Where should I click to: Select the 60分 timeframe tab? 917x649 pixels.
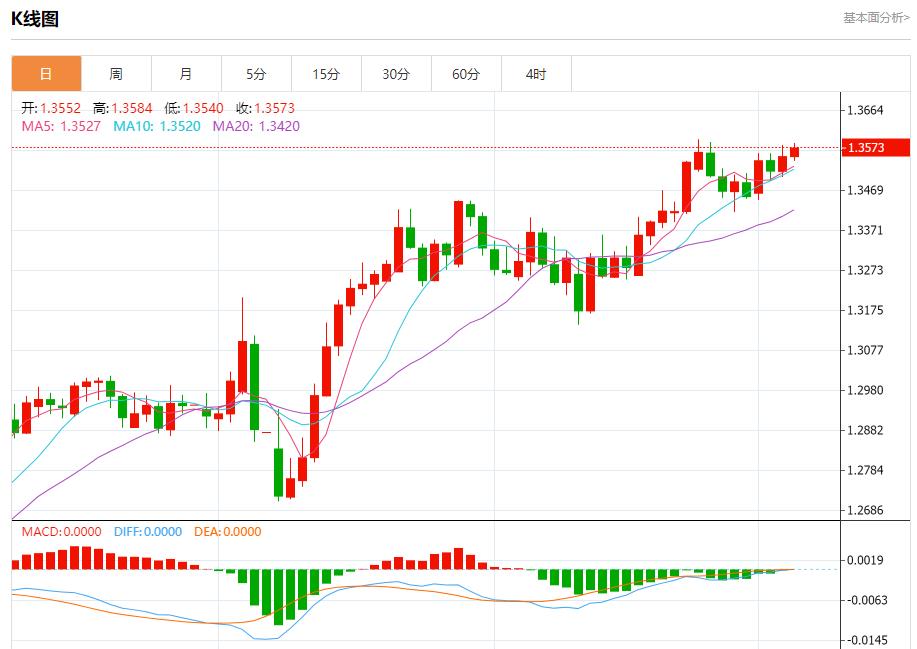[466, 74]
